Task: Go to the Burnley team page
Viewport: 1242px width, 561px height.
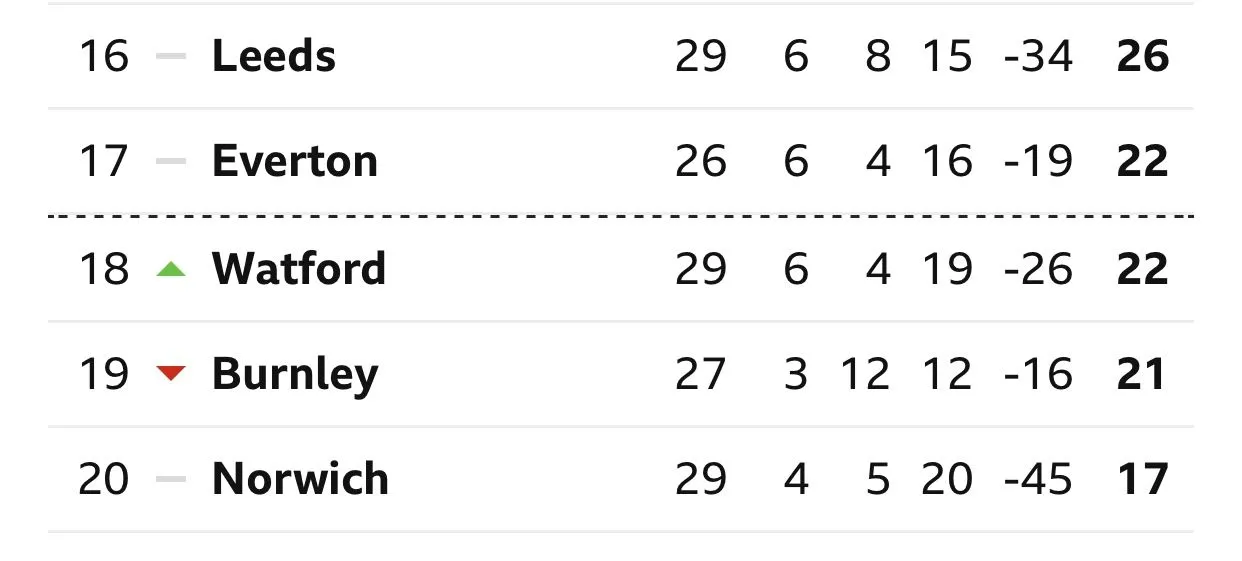Action: click(x=294, y=374)
